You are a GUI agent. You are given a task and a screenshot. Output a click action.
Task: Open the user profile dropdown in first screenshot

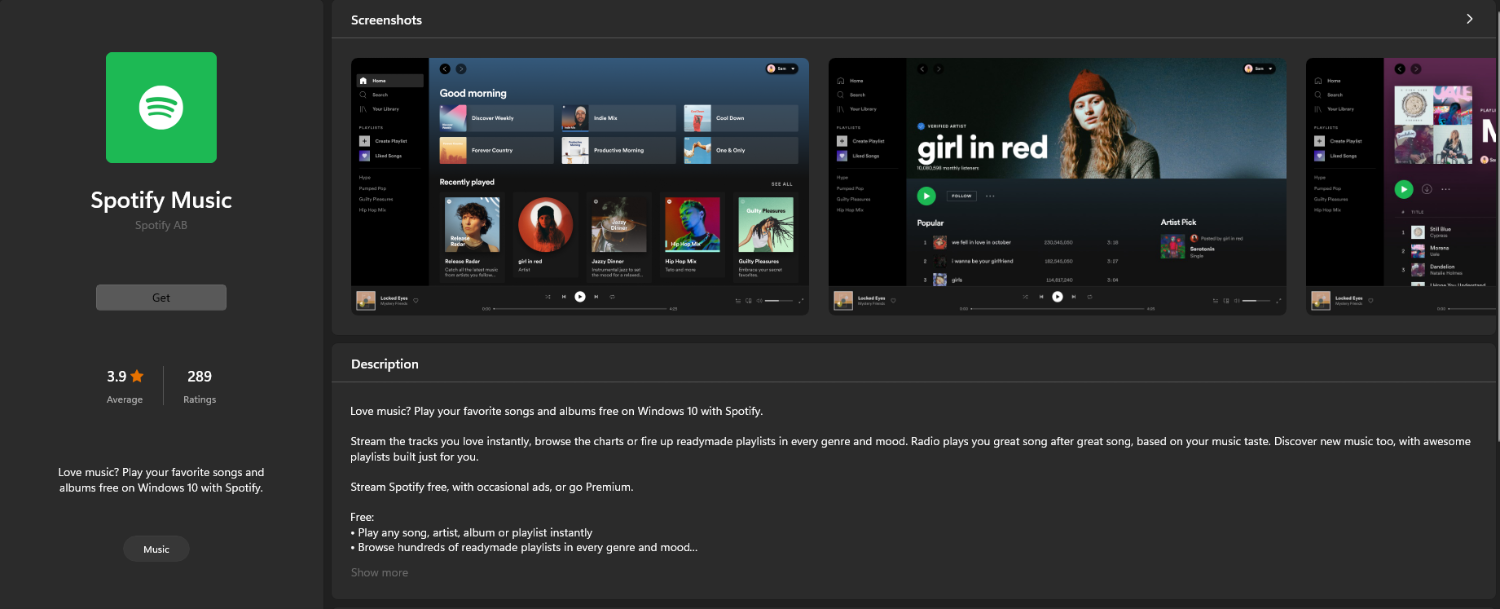point(781,69)
